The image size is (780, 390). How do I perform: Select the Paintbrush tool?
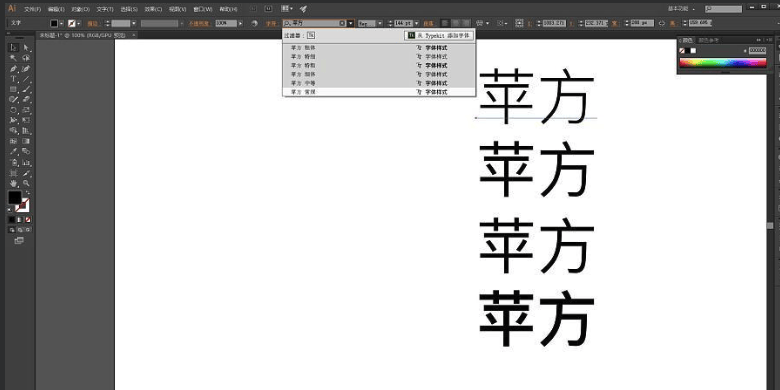pos(26,90)
